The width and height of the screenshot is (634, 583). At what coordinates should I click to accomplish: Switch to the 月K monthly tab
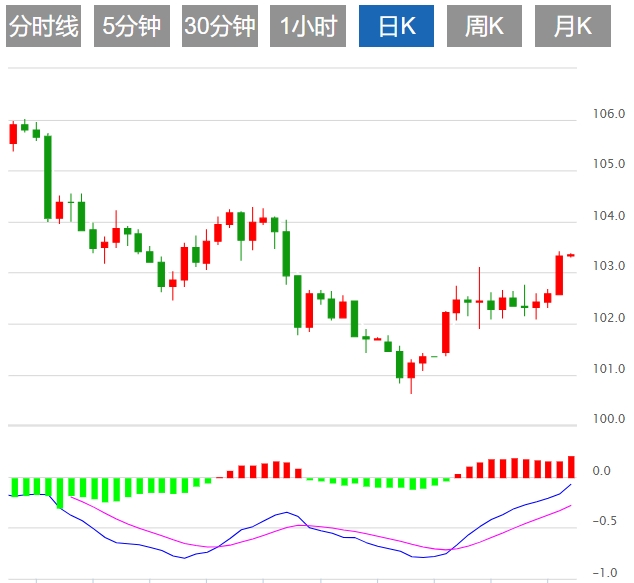pyautogui.click(x=573, y=26)
